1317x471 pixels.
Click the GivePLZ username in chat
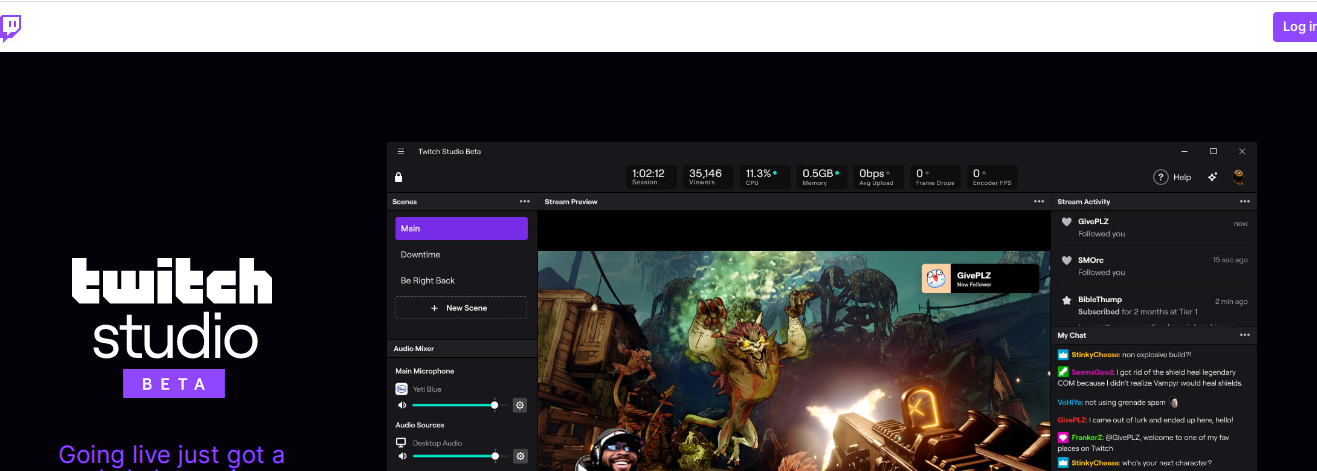pyautogui.click(x=1071, y=420)
